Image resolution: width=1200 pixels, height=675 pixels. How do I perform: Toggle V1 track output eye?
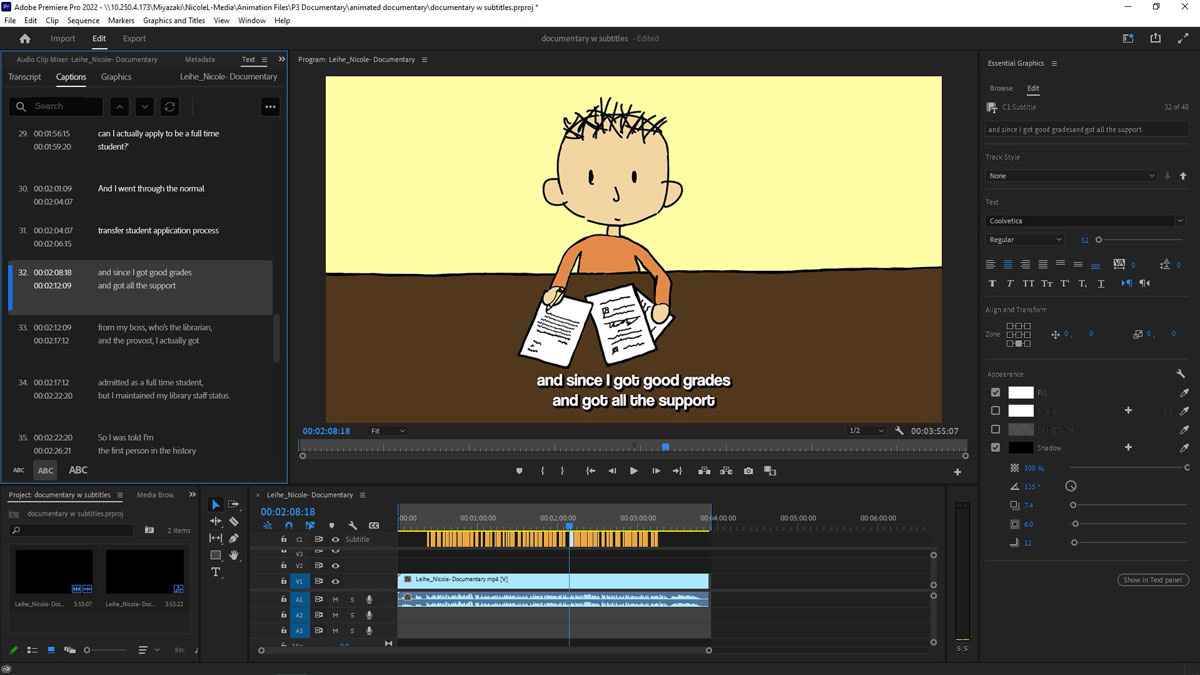(x=335, y=581)
